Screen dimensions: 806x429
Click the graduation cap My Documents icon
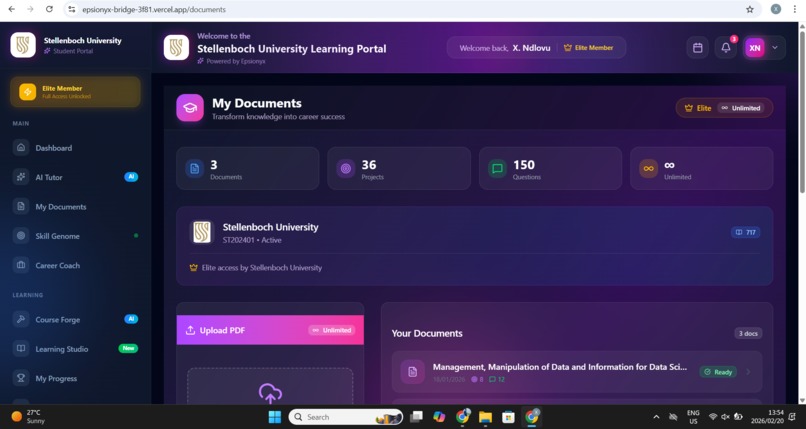pyautogui.click(x=190, y=108)
